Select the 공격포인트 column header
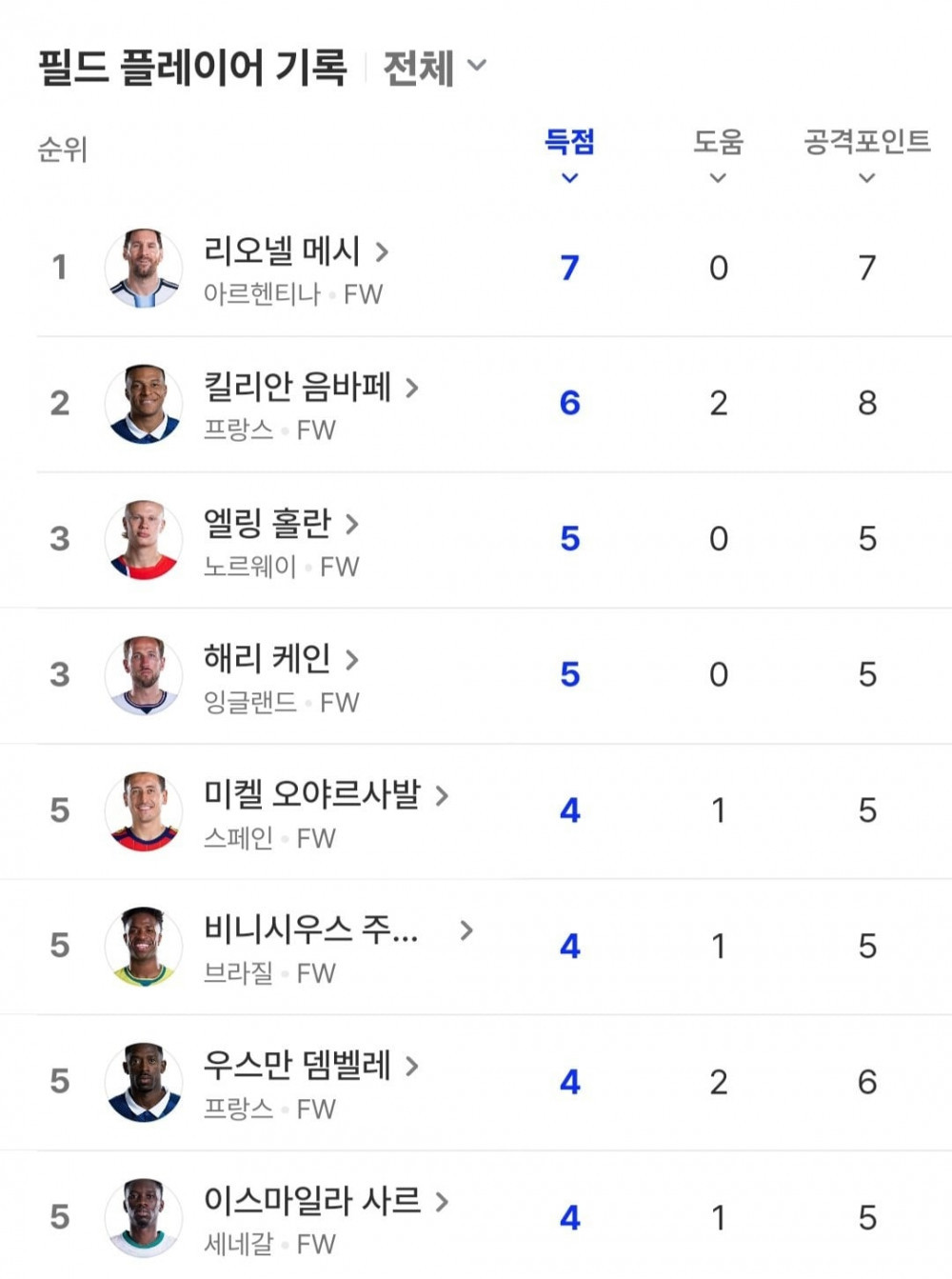Screen dimensions: 952x1279 [866, 142]
